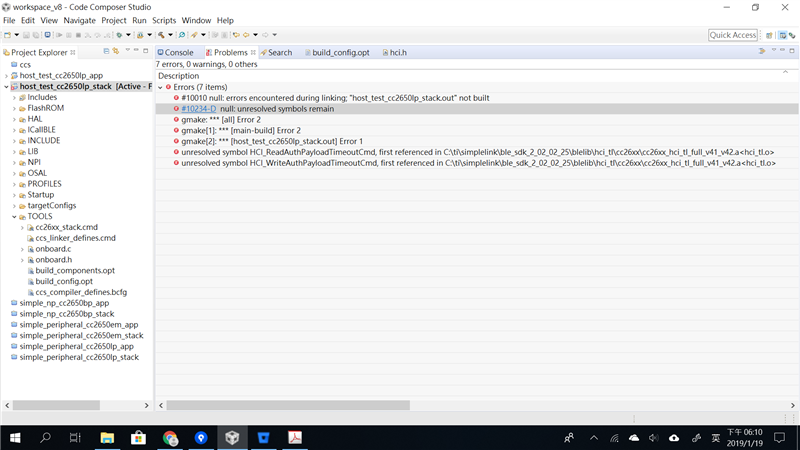The image size is (800, 450).
Task: Minimize the Project Explorer panel
Action: (x=136, y=50)
